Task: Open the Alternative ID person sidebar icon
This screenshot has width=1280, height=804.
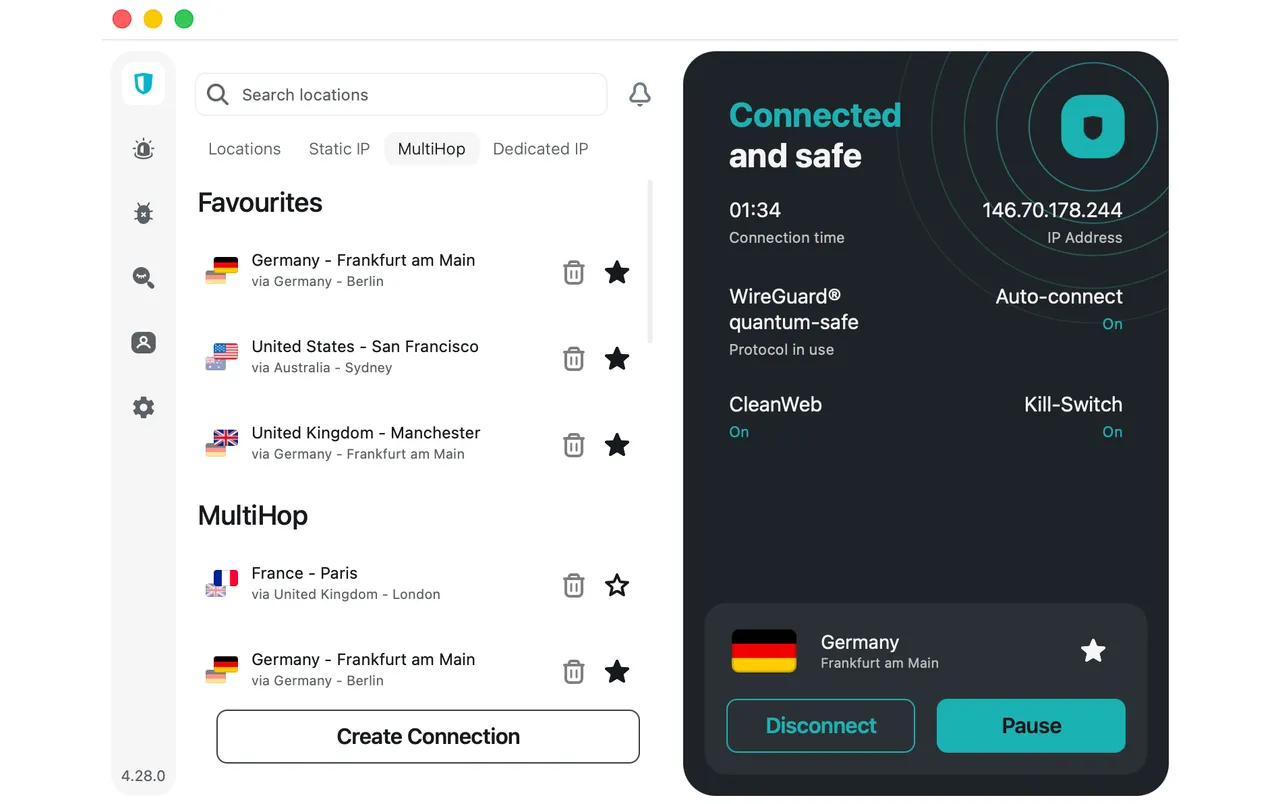Action: coord(143,343)
